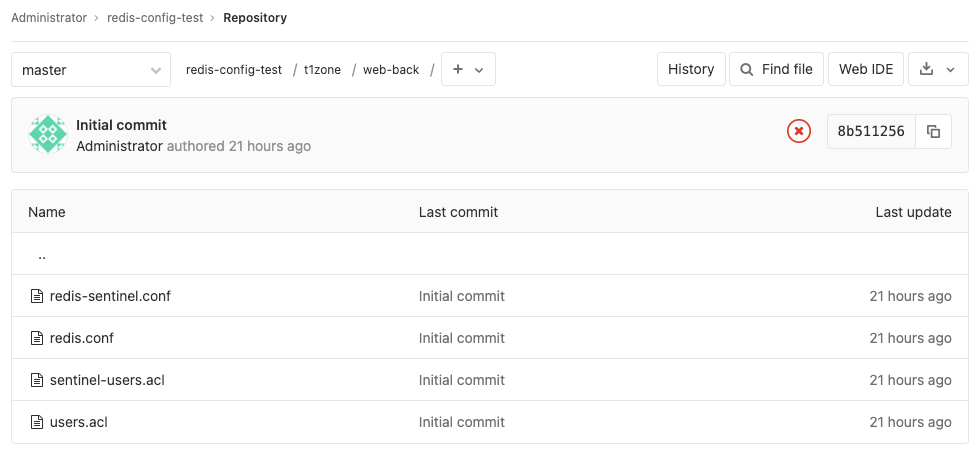The height and width of the screenshot is (455, 976).
Task: Click the sentinel-users.acl file icon
Action: (x=37, y=380)
